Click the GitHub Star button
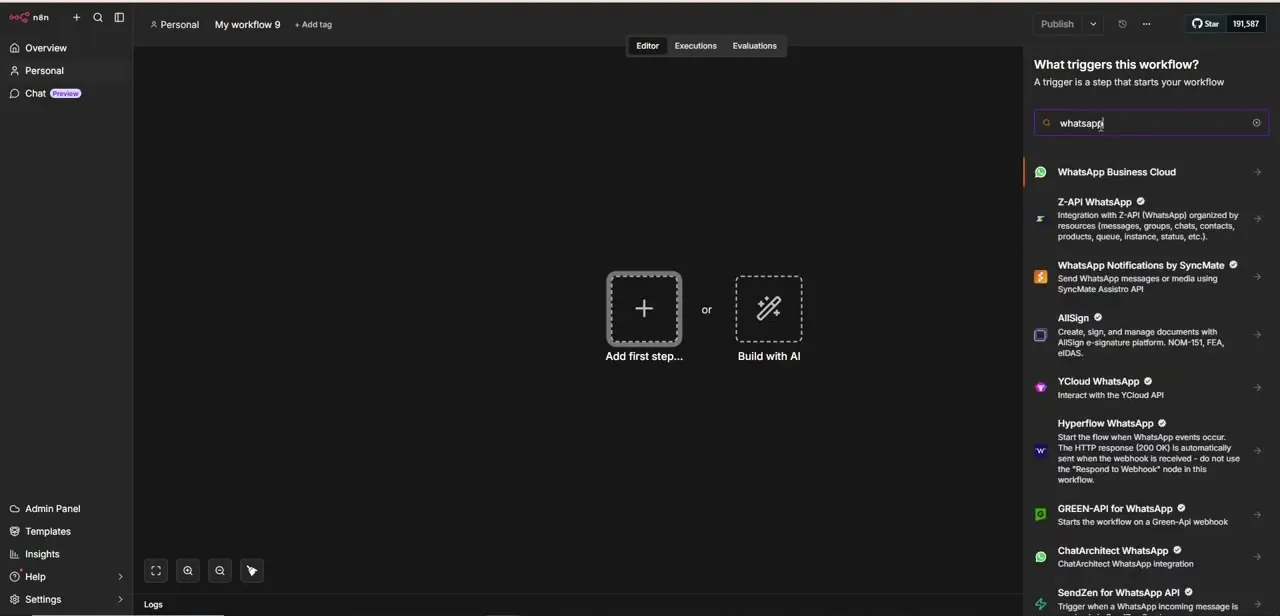The width and height of the screenshot is (1280, 616). tap(1206, 24)
